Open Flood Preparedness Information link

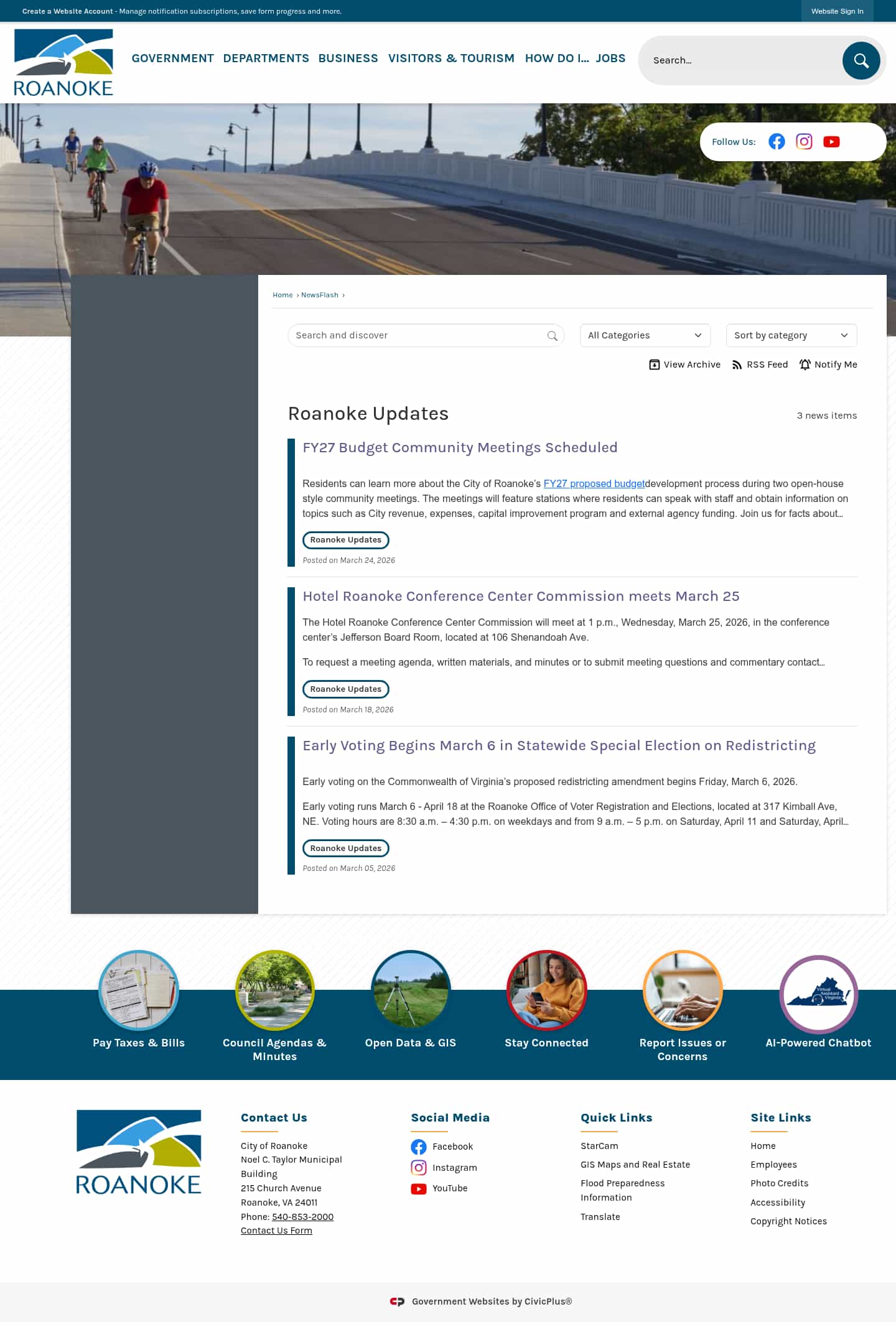pos(622,1190)
